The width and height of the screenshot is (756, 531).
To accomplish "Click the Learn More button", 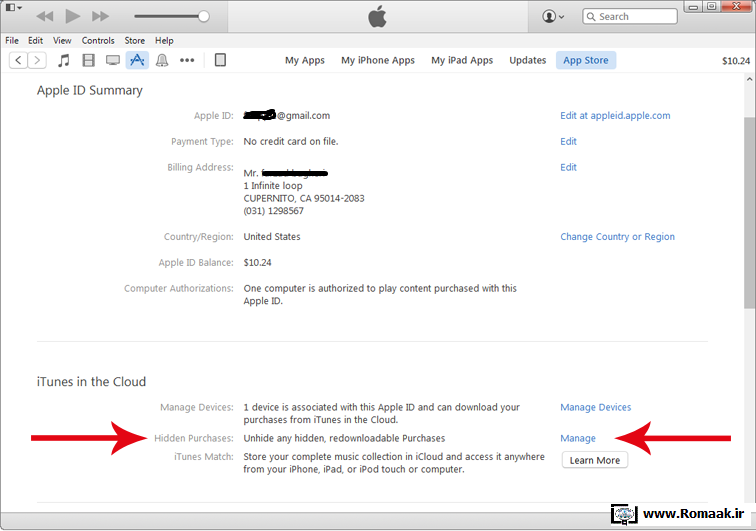I will [x=595, y=460].
